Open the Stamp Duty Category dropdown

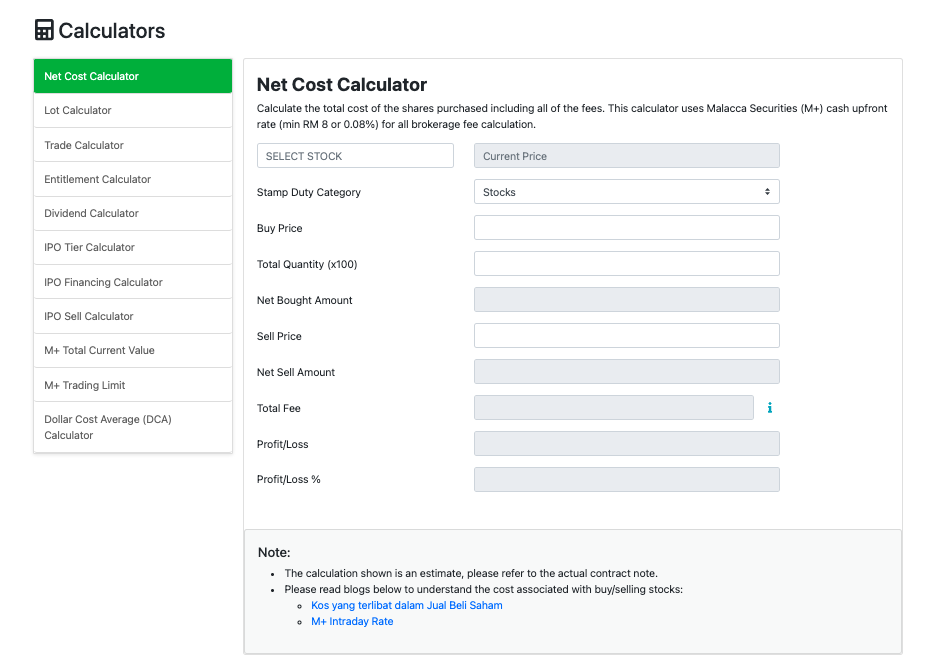626,192
